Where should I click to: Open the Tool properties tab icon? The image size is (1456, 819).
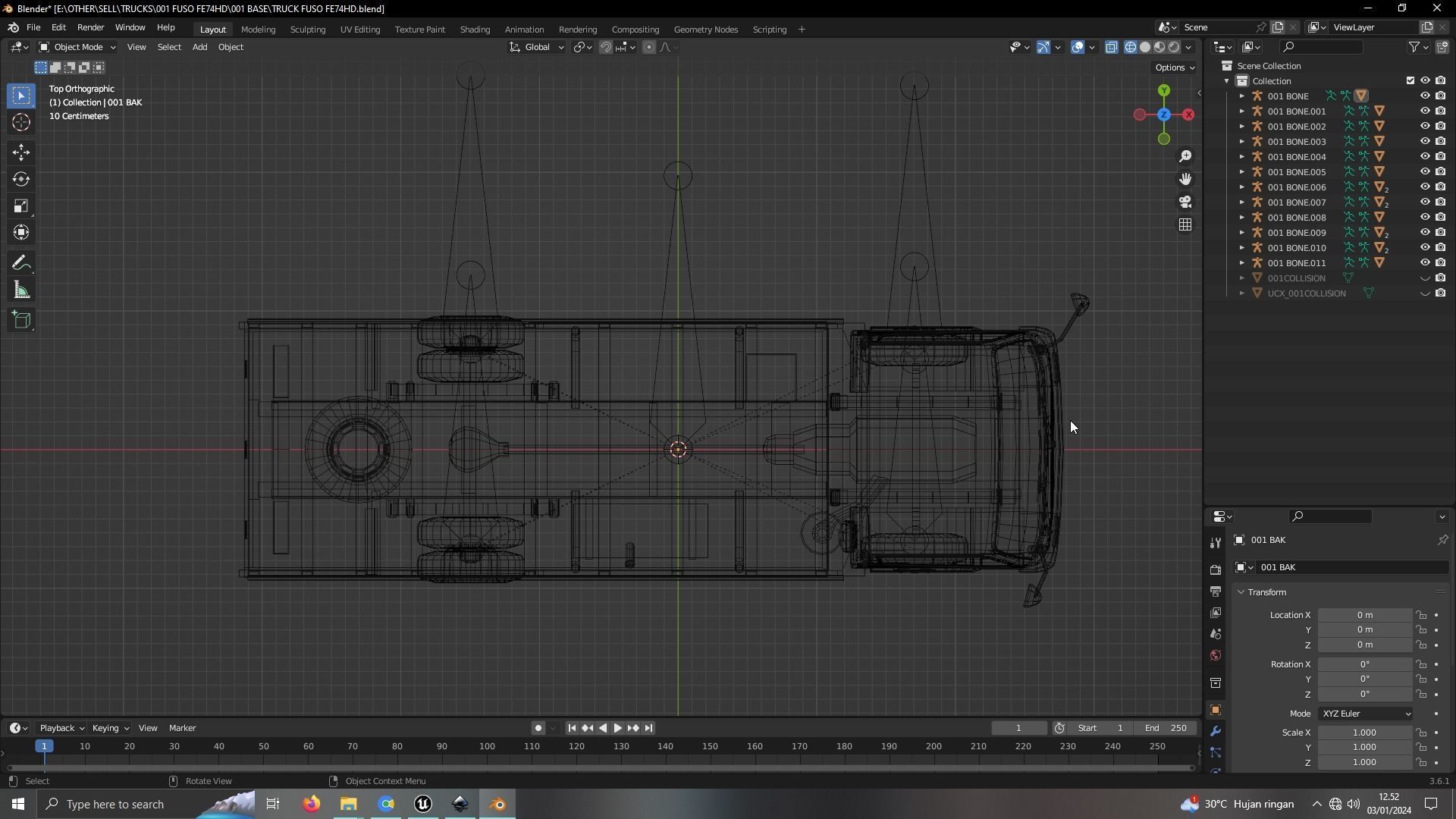(x=1216, y=543)
